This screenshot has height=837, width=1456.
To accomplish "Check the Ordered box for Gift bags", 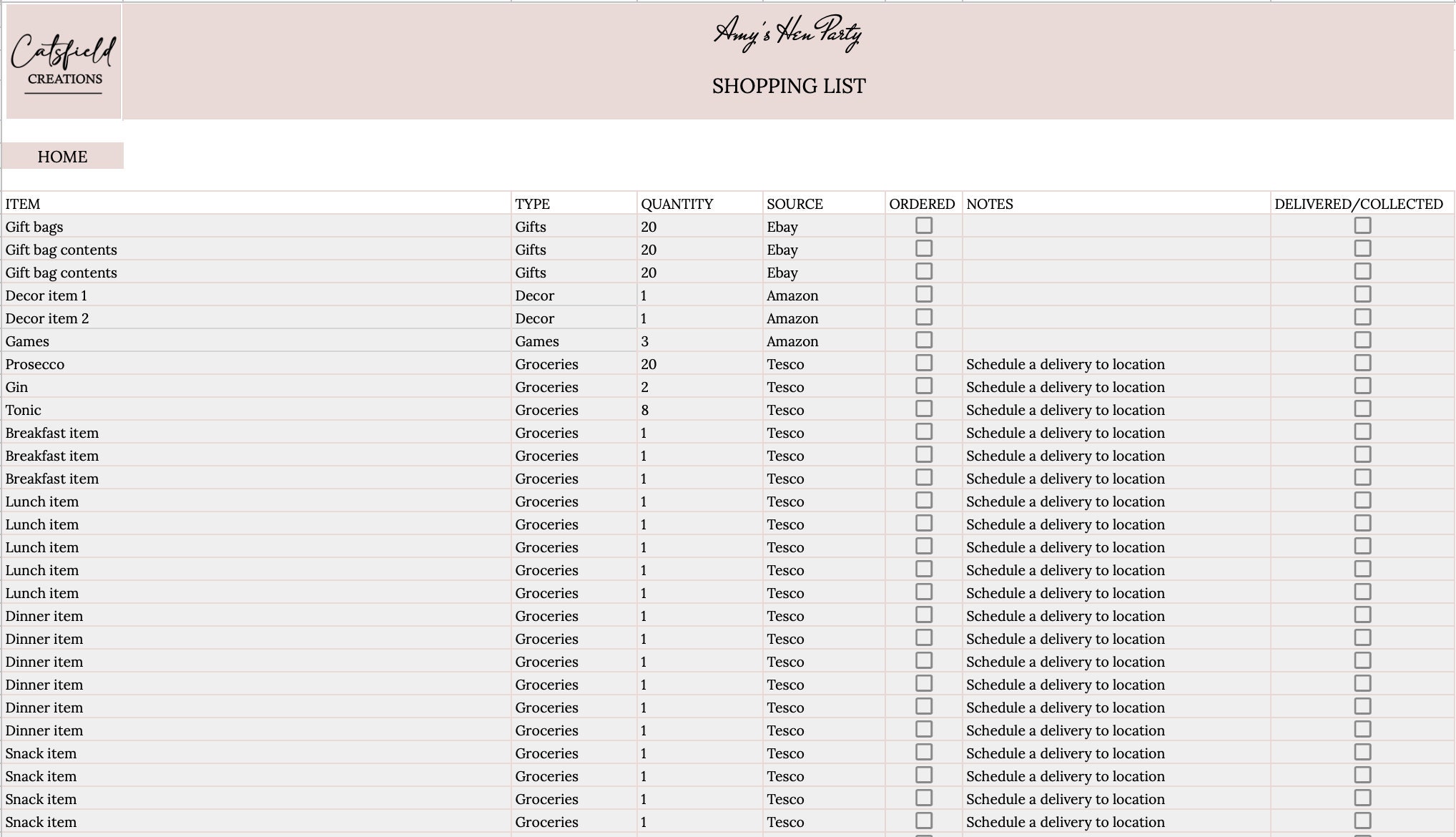I will 925,225.
